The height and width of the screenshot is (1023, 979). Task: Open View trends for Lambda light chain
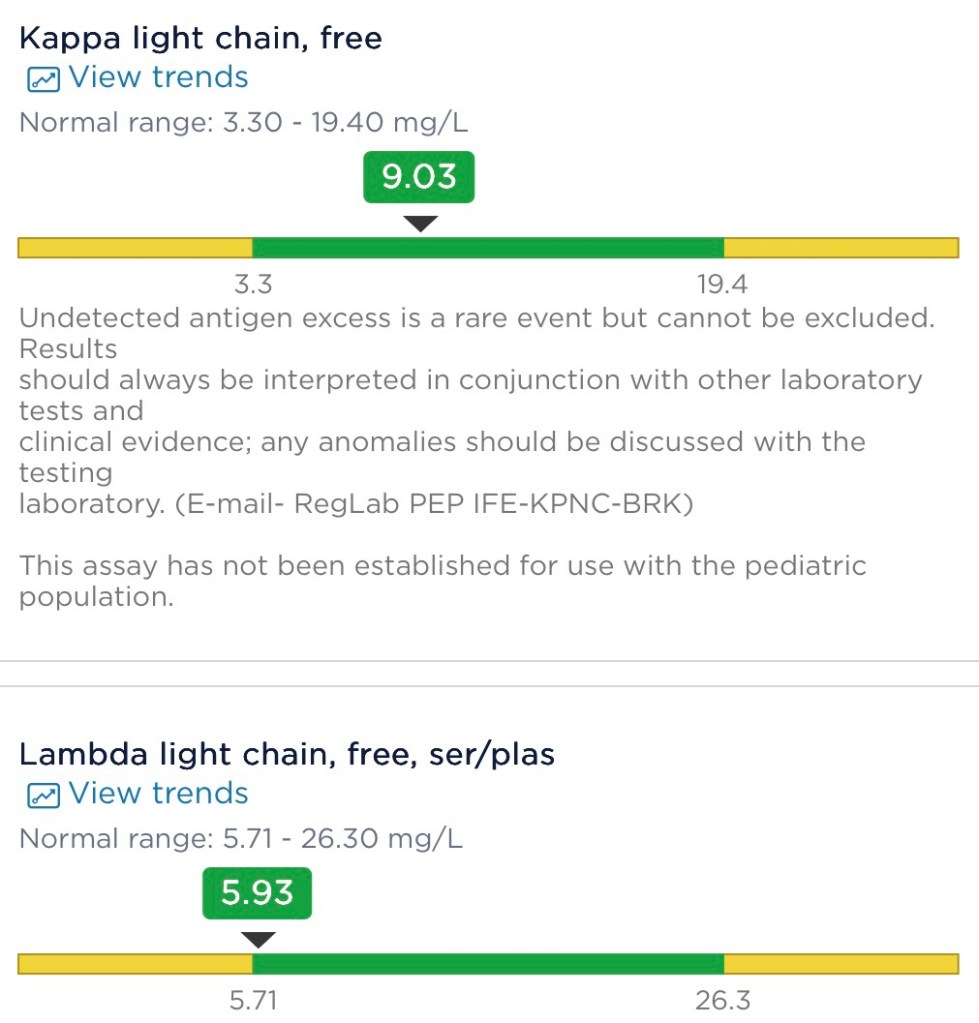click(x=158, y=794)
